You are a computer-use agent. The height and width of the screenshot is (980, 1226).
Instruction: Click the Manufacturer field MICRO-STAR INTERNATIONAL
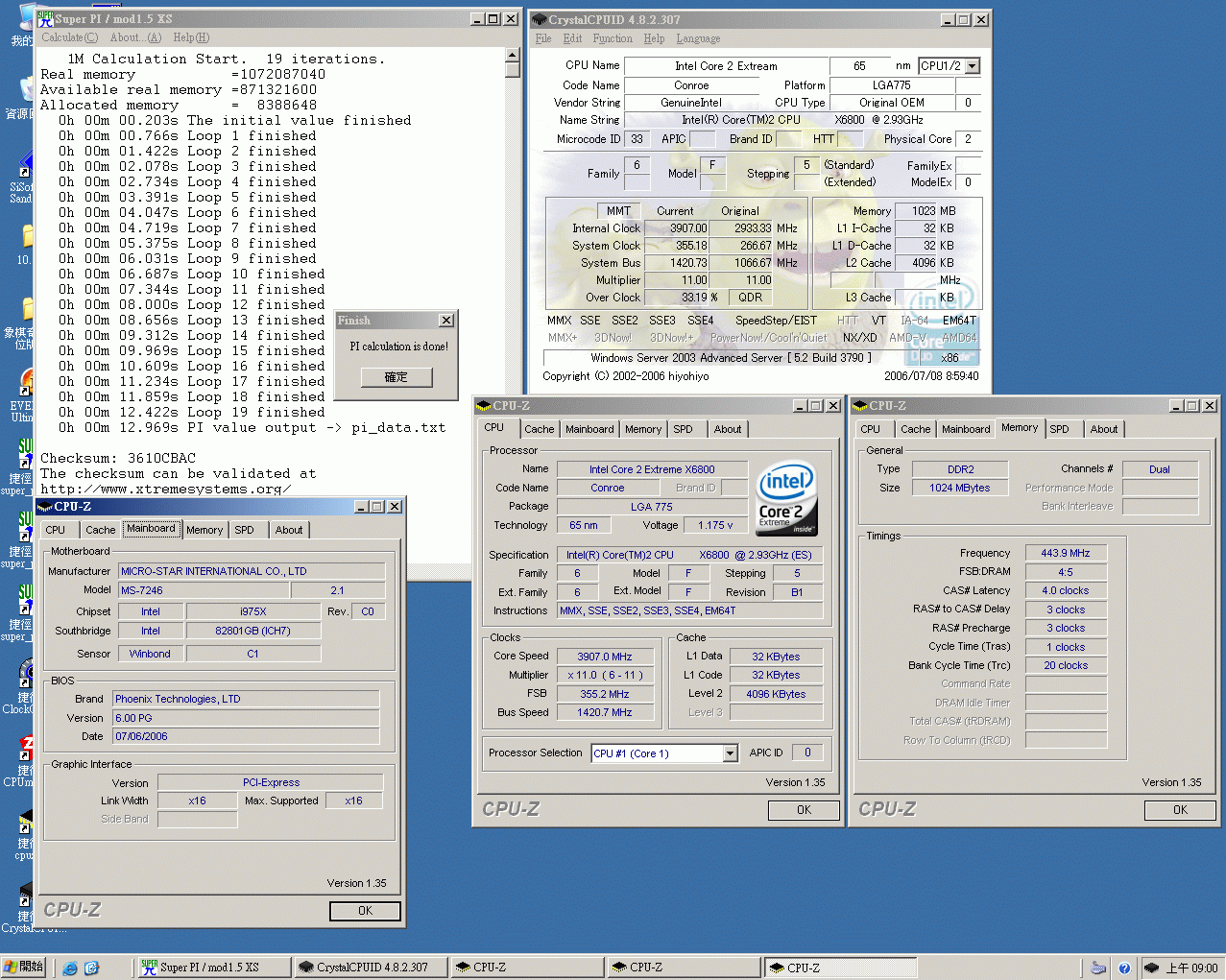[x=252, y=571]
